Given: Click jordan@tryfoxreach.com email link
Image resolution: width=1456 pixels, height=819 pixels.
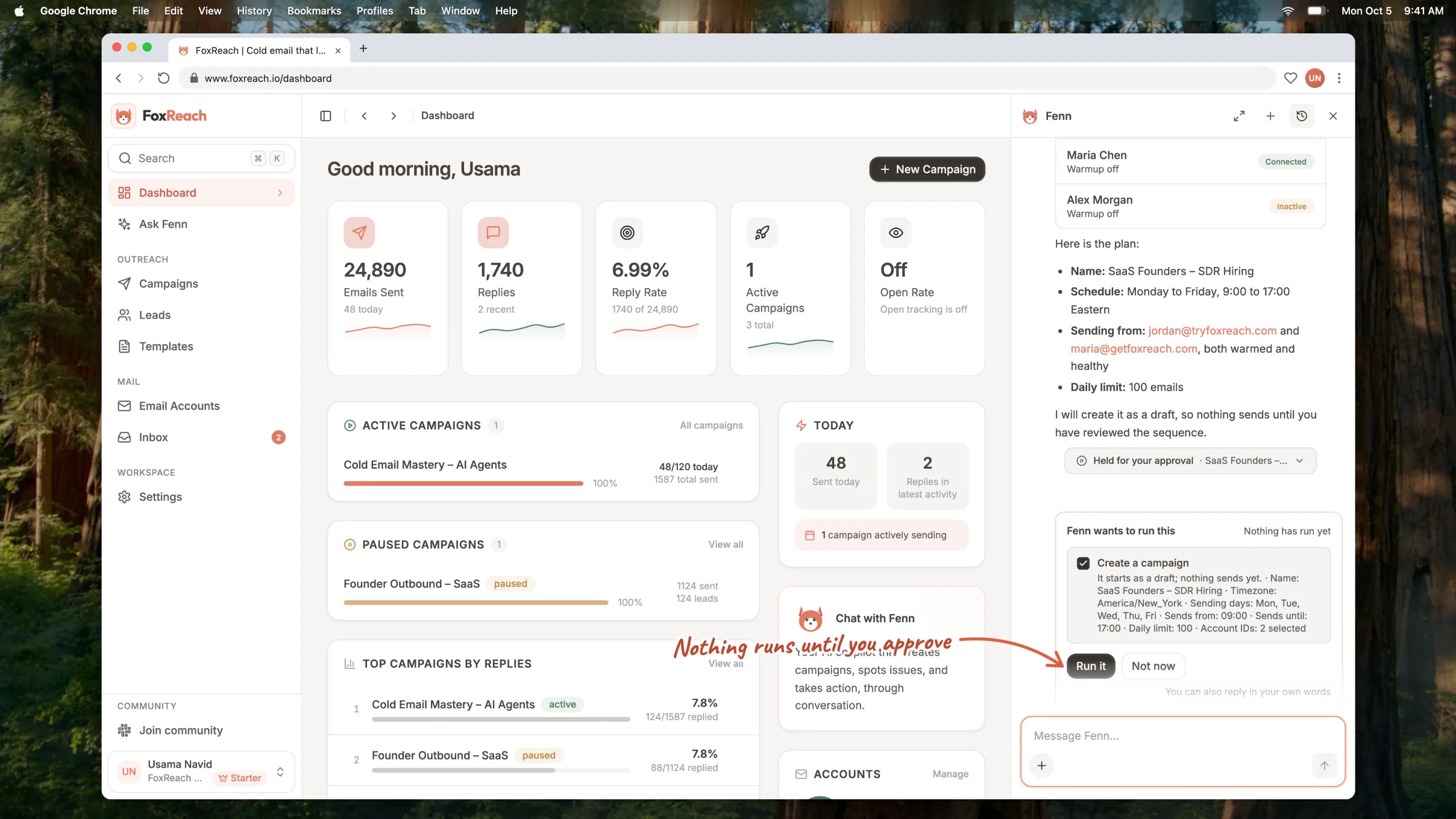Looking at the screenshot, I should point(1212,331).
